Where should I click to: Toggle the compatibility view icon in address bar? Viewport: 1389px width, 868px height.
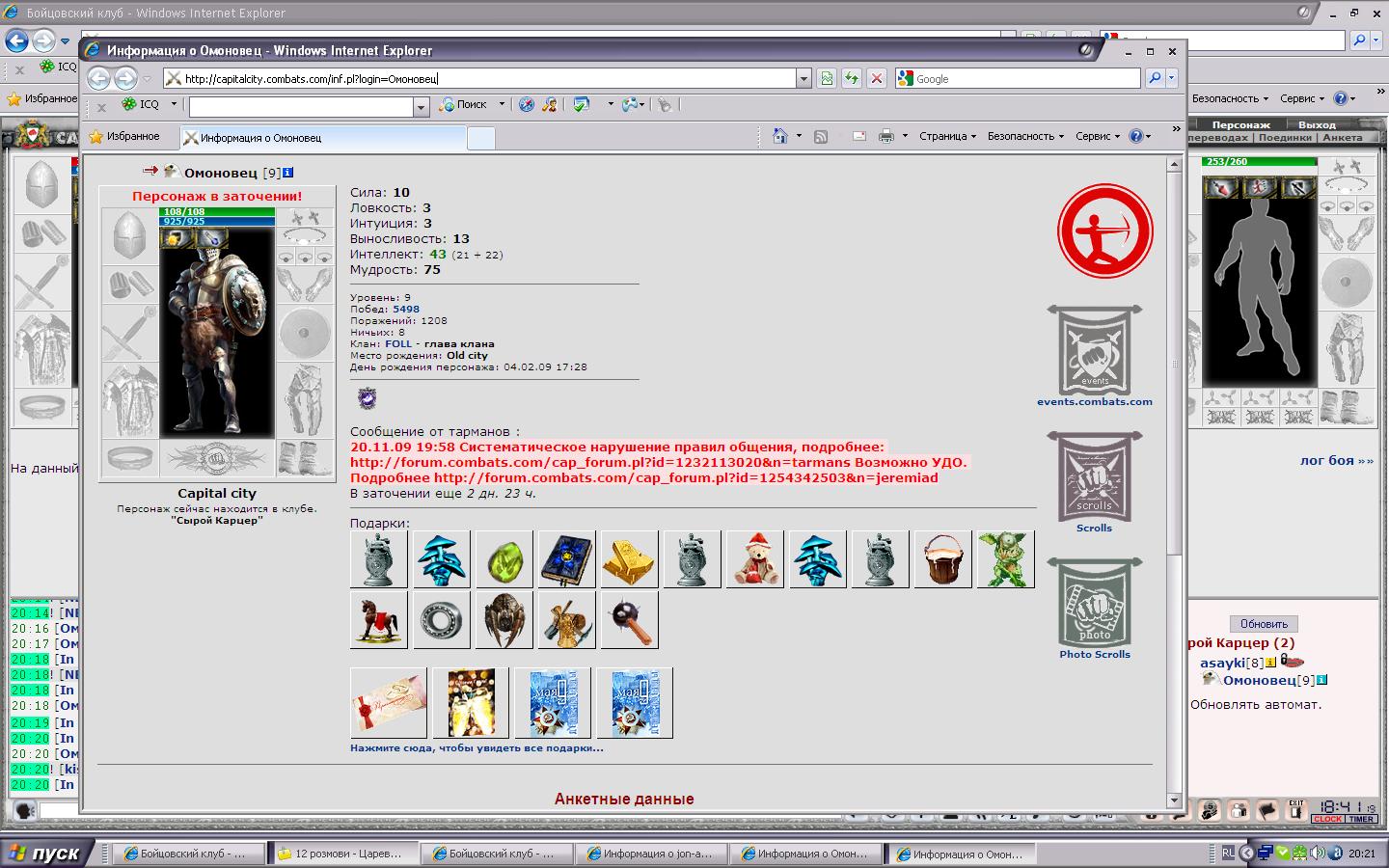[827, 79]
